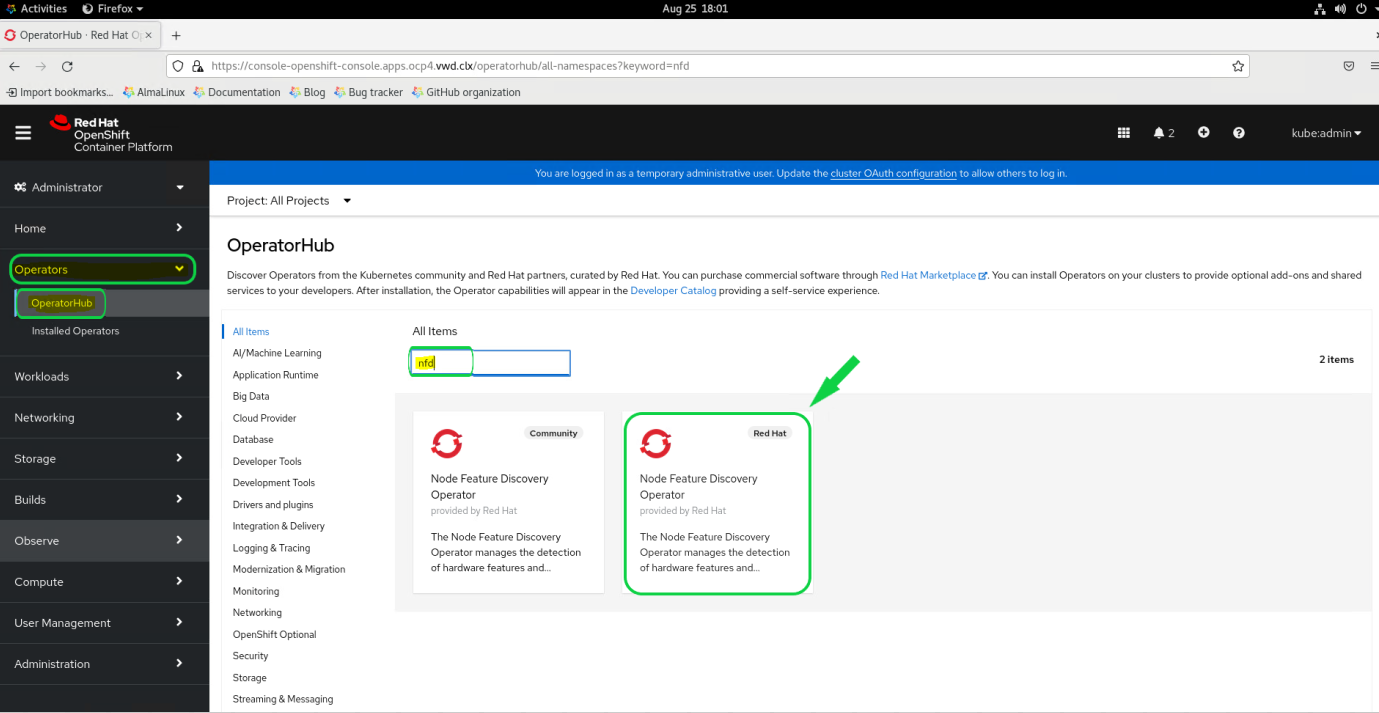Close the OperatorHub browser tab
Viewport: 1379px width, 713px height.
(x=149, y=35)
